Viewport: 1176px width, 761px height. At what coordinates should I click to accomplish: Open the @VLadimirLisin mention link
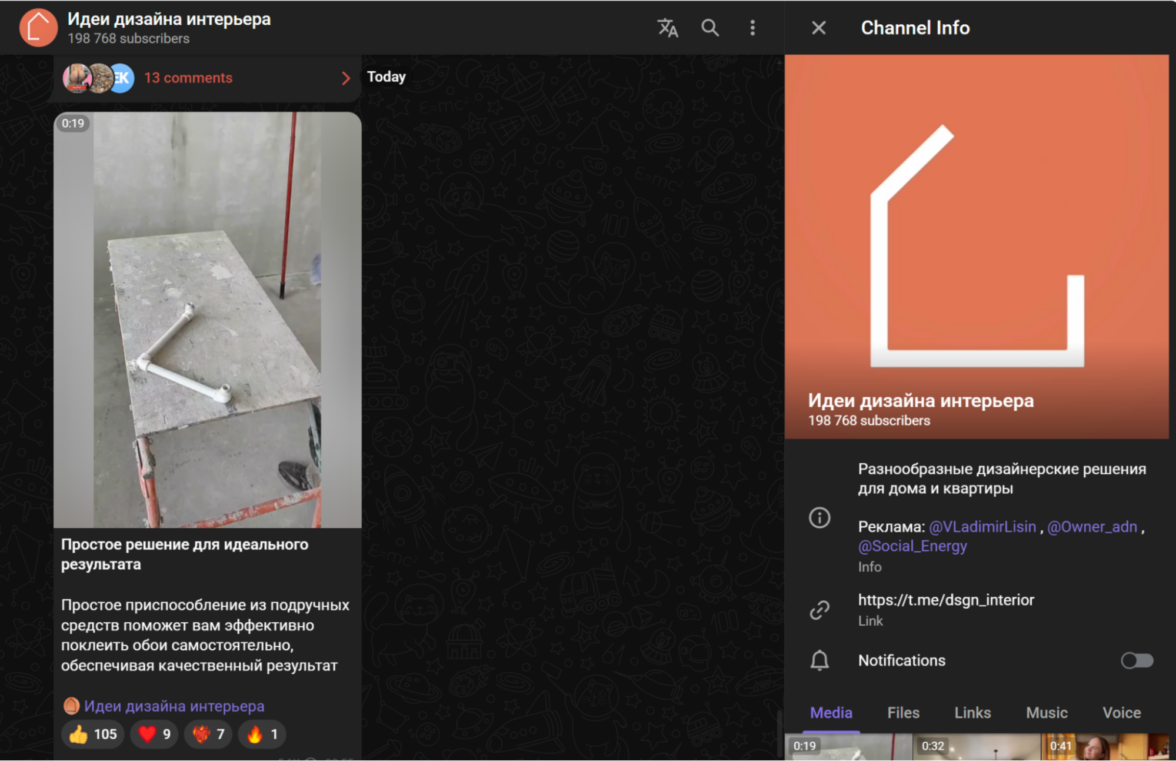pyautogui.click(x=982, y=527)
